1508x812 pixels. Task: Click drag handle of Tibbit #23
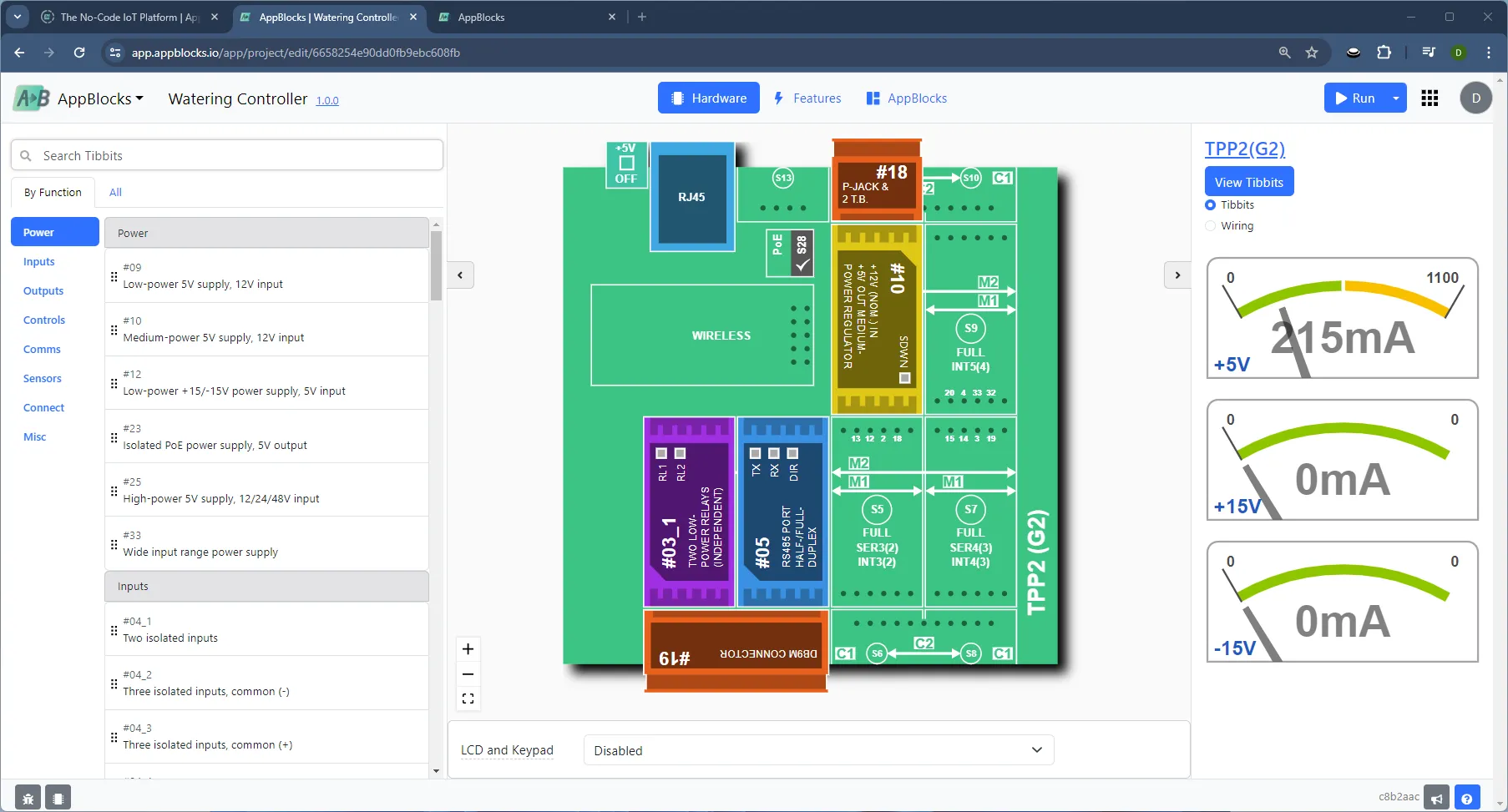(x=114, y=437)
